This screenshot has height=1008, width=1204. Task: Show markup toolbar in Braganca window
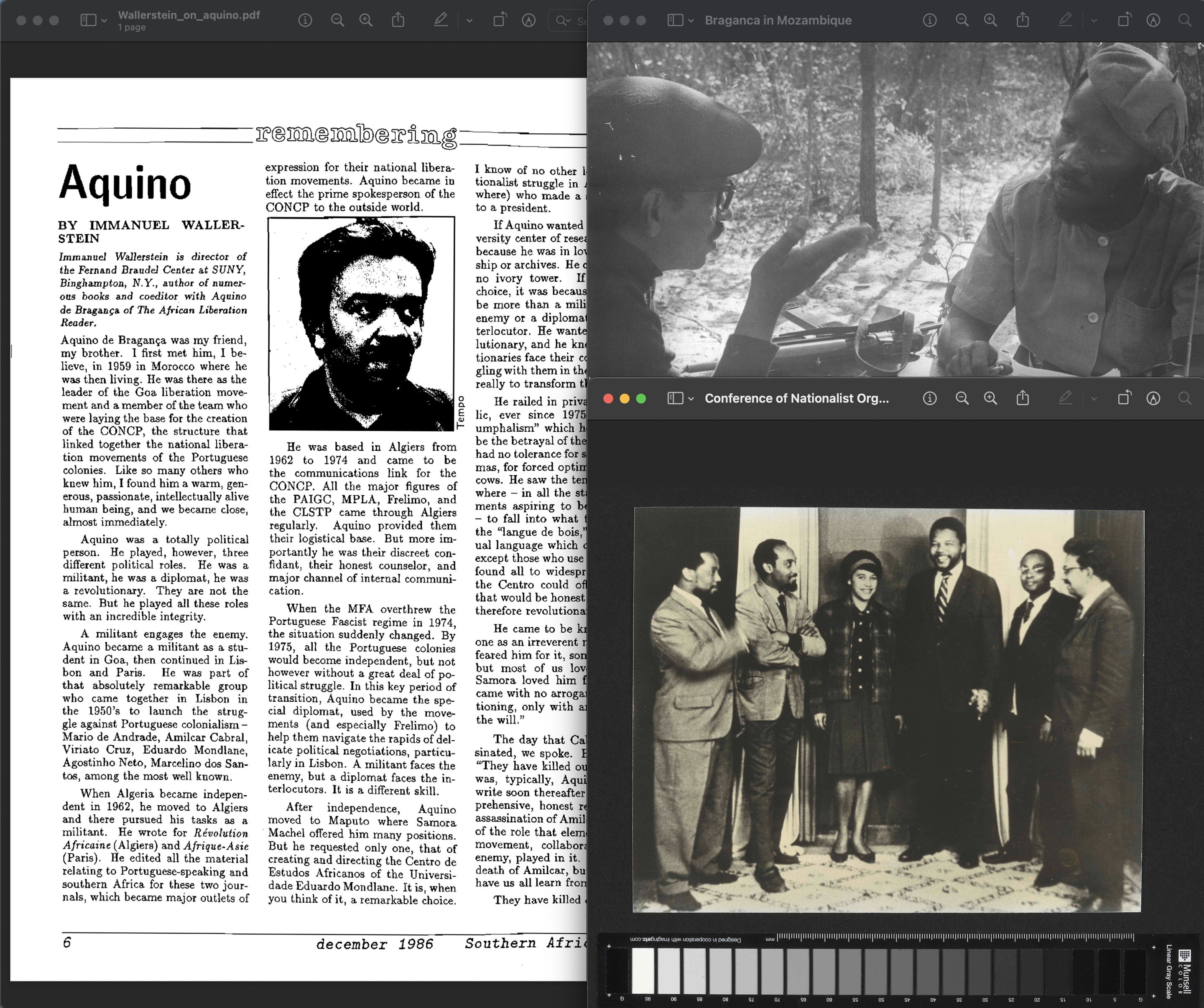click(1153, 20)
